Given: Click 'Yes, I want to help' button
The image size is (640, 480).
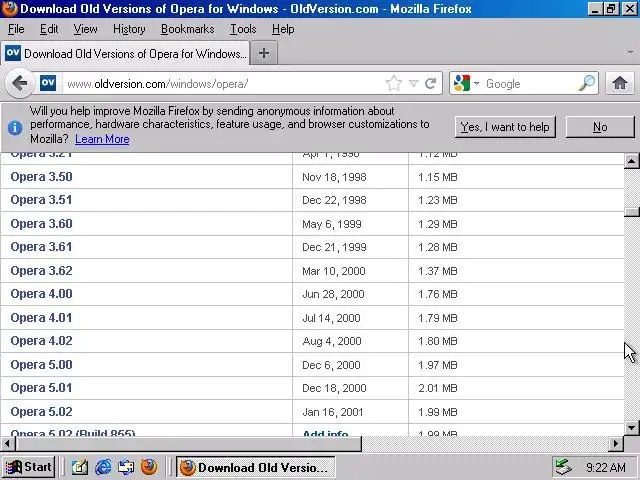Looking at the screenshot, I should (x=505, y=127).
